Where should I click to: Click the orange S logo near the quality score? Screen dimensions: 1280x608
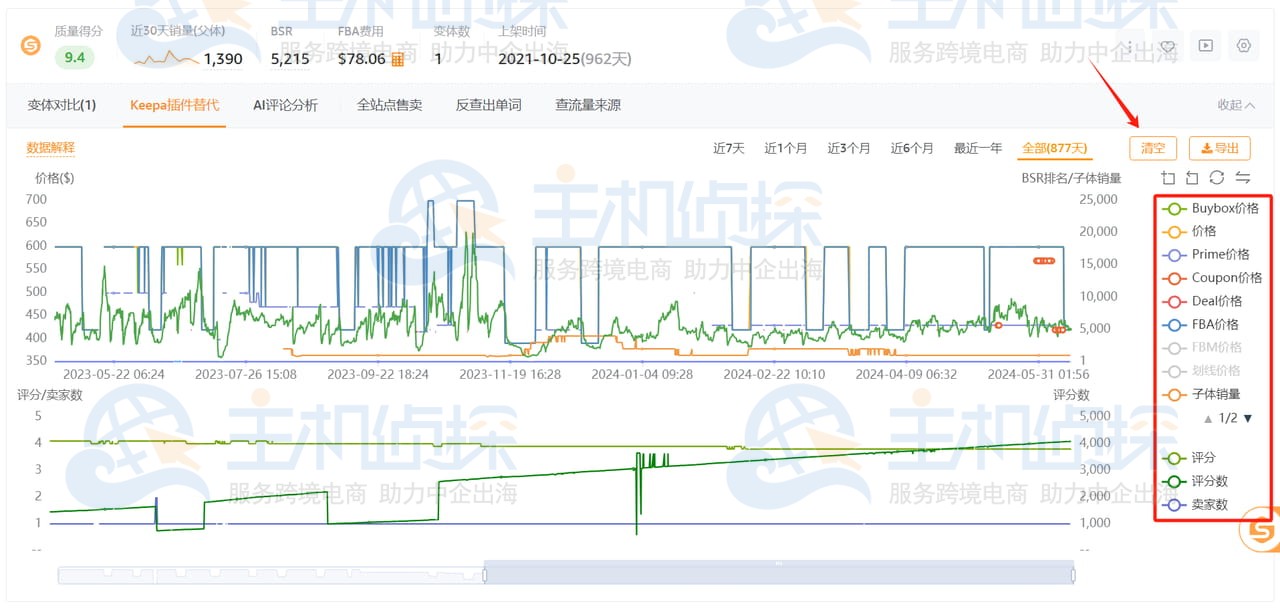[x=28, y=45]
